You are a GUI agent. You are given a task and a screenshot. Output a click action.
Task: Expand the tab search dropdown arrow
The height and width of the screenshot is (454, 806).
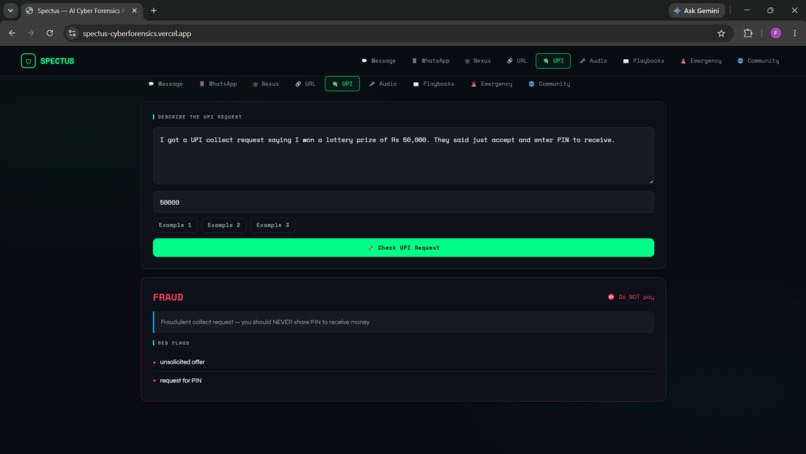coord(10,10)
